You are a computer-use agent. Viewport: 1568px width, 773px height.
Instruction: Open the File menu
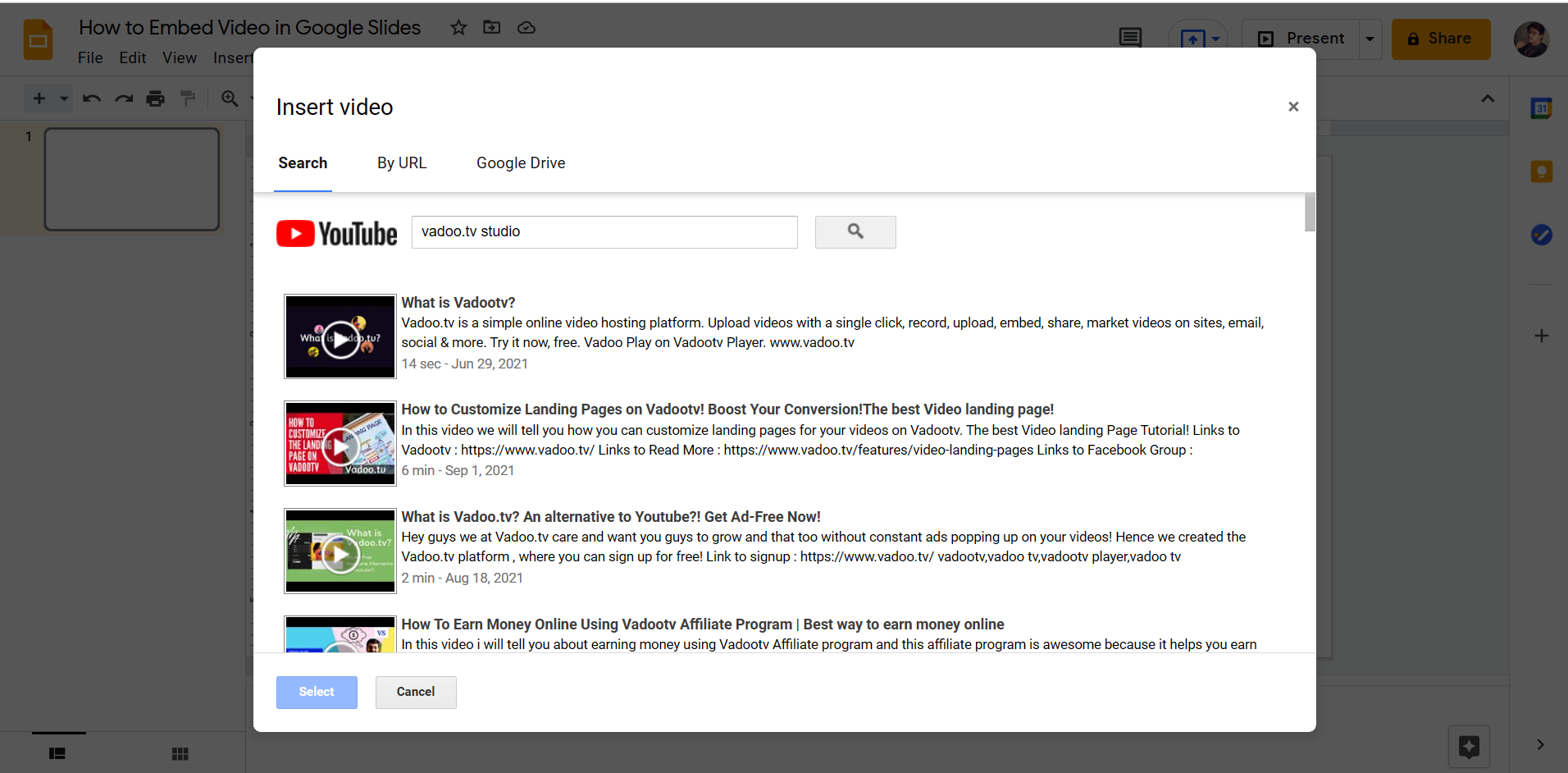pyautogui.click(x=90, y=57)
